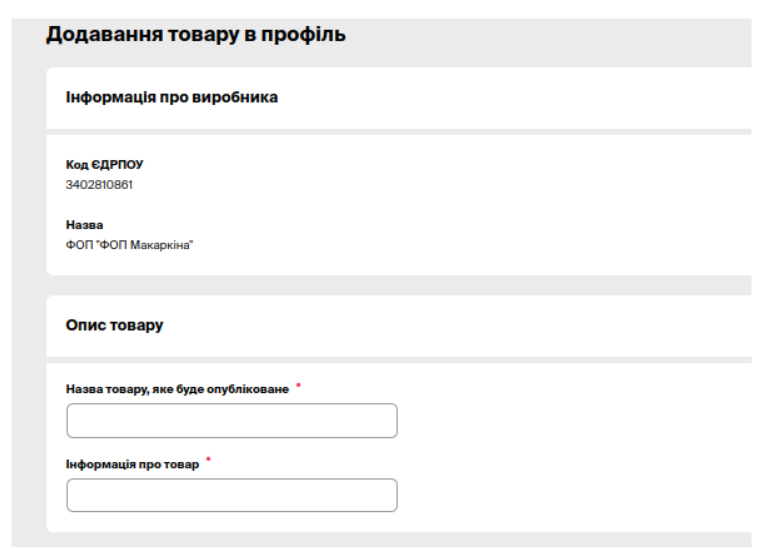Viewport: 764px width, 560px height.
Task: Click the "Інформація про товар" field label
Action: coord(132,464)
